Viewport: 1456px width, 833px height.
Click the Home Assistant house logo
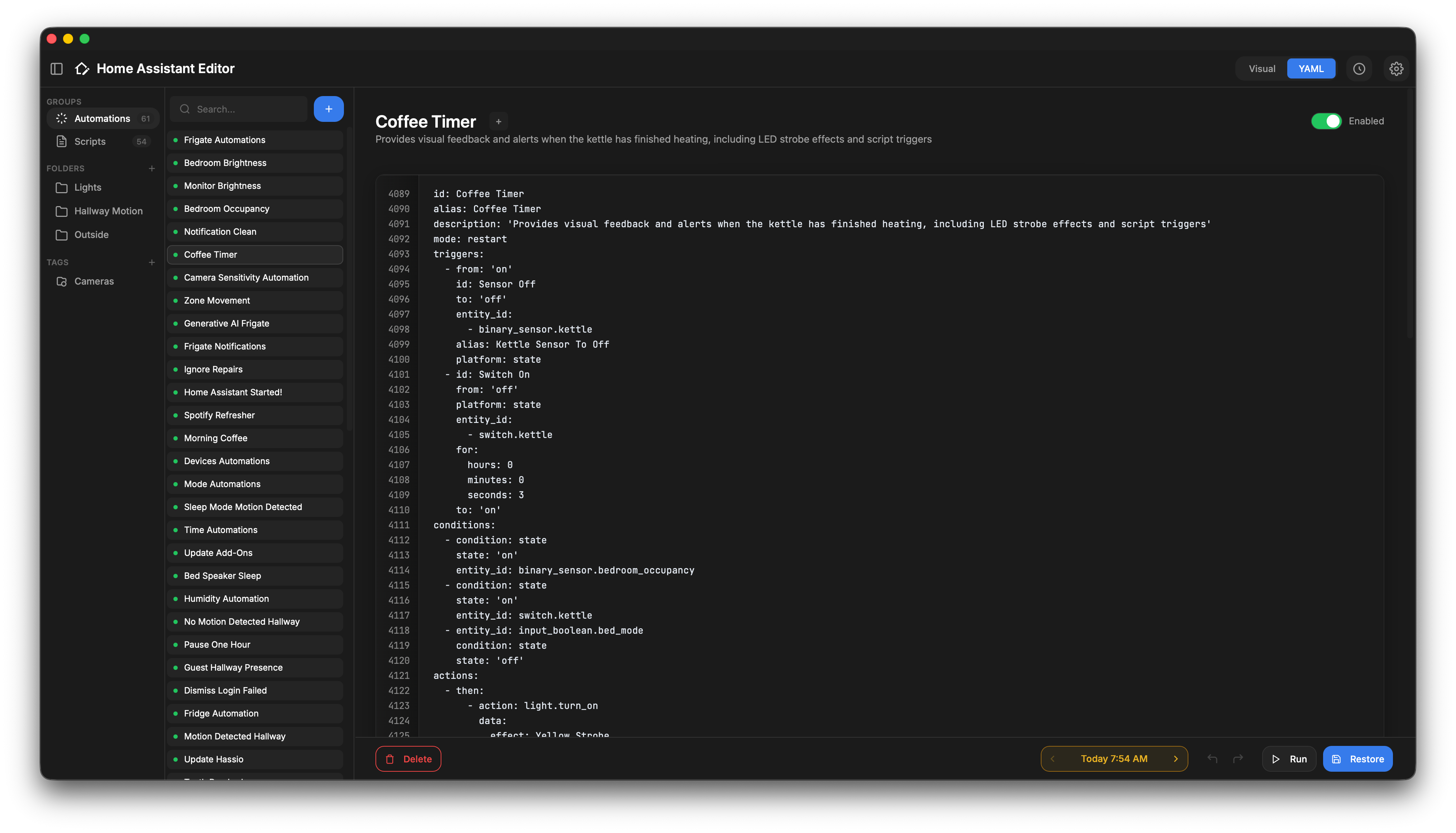[82, 69]
